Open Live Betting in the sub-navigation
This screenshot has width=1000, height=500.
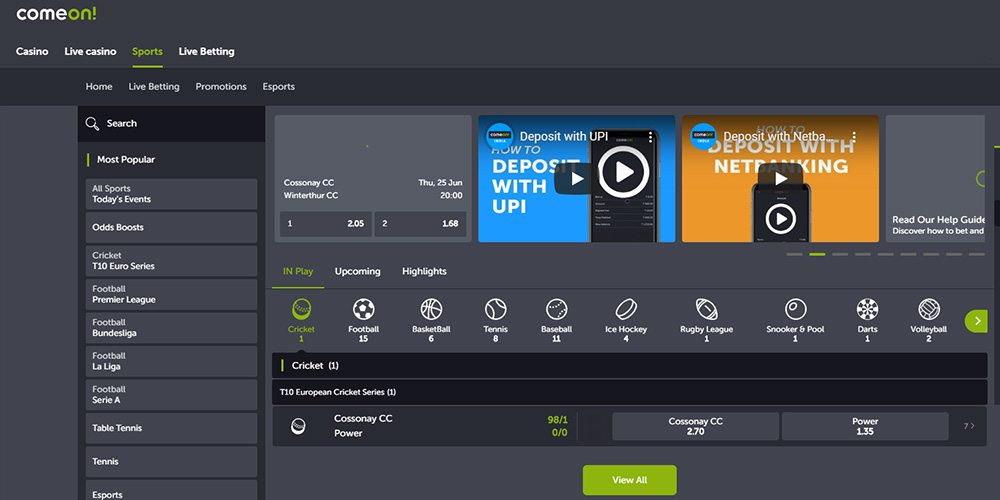pyautogui.click(x=154, y=87)
